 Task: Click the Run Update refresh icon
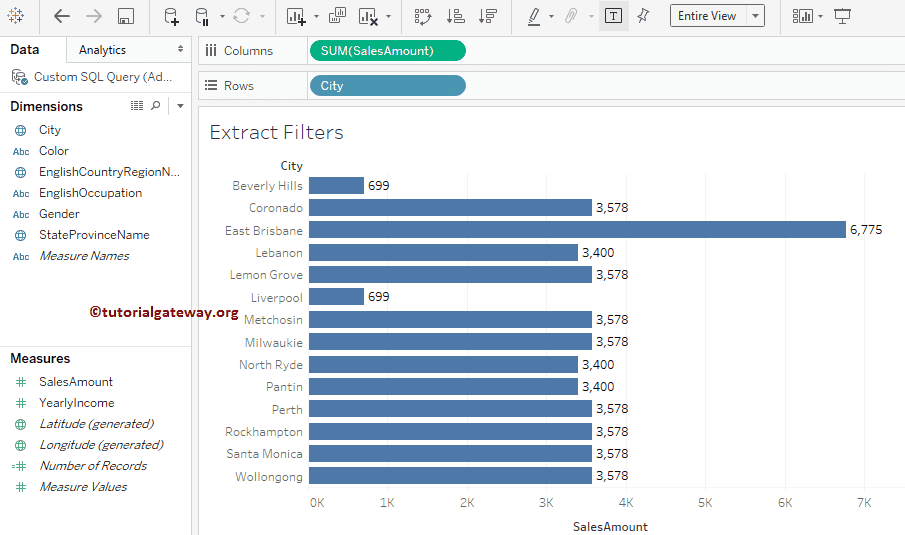(241, 16)
